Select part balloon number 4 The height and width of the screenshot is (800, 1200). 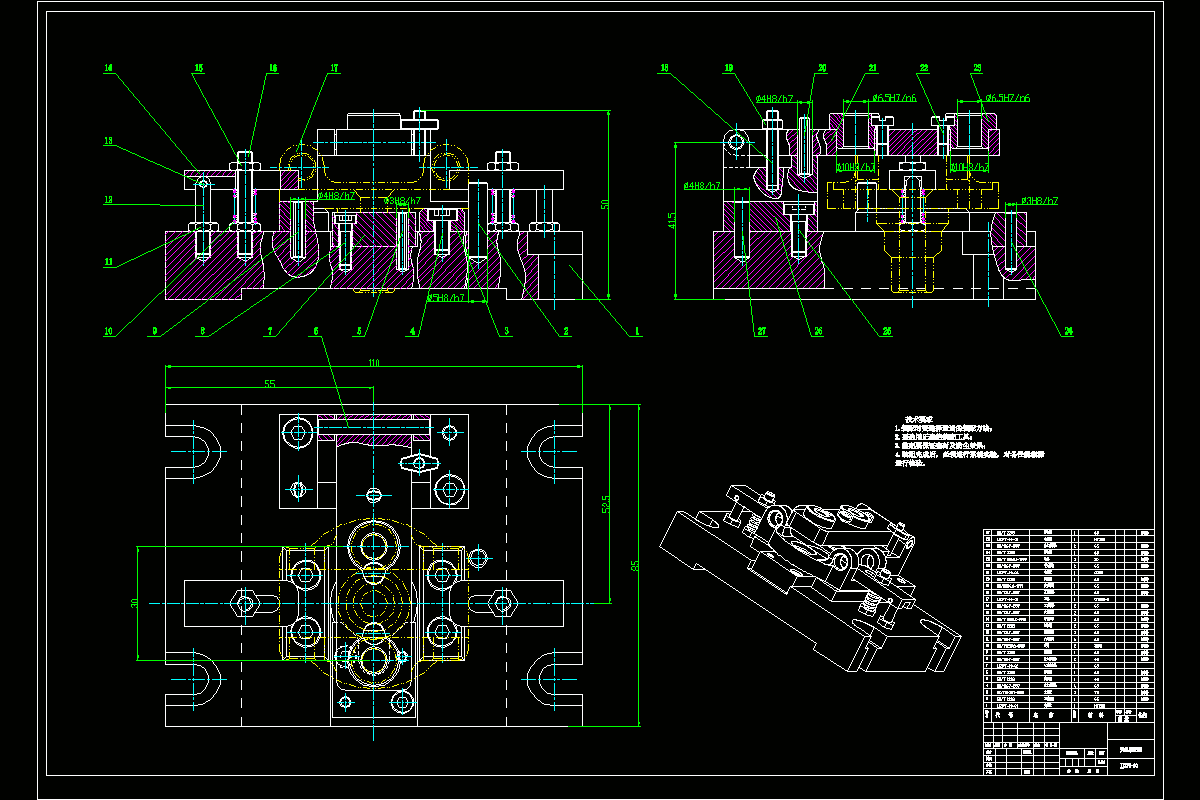(x=412, y=332)
